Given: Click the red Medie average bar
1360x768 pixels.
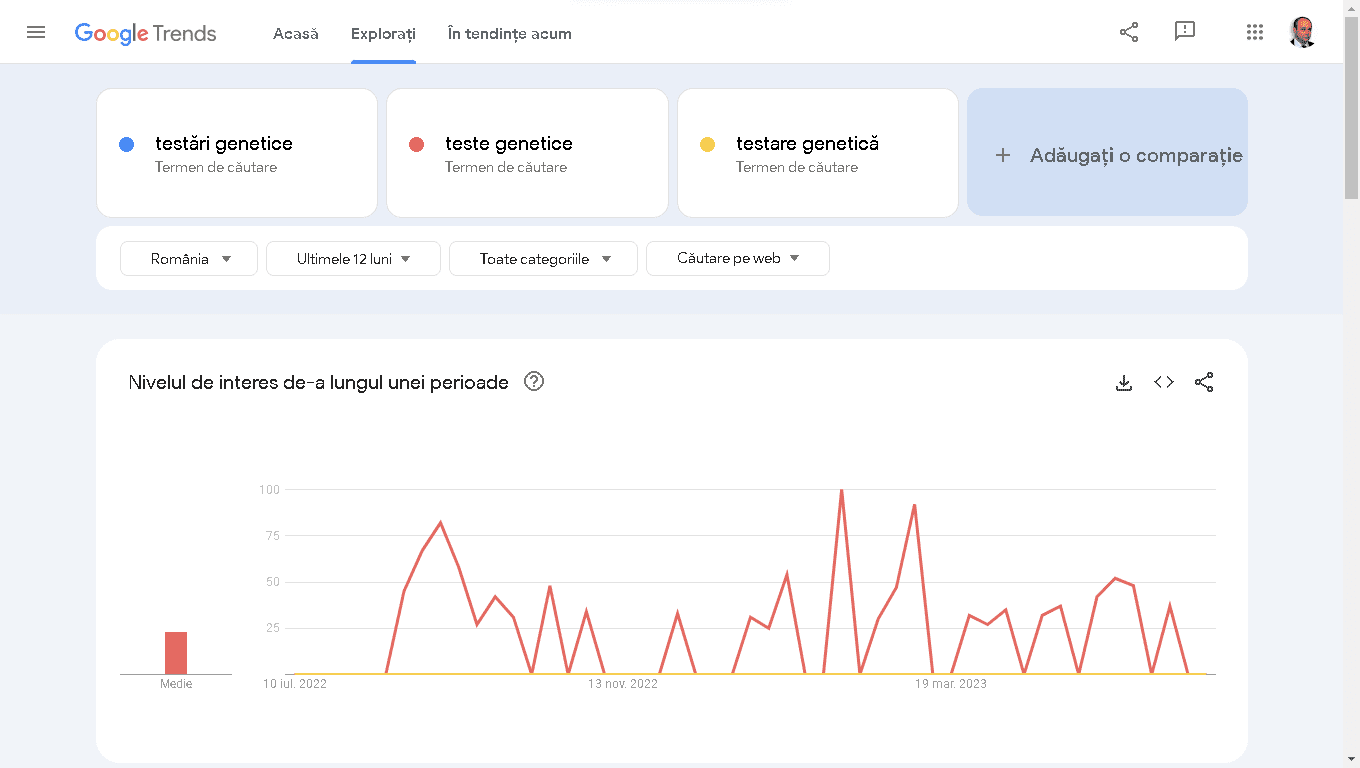Looking at the screenshot, I should click(x=176, y=653).
